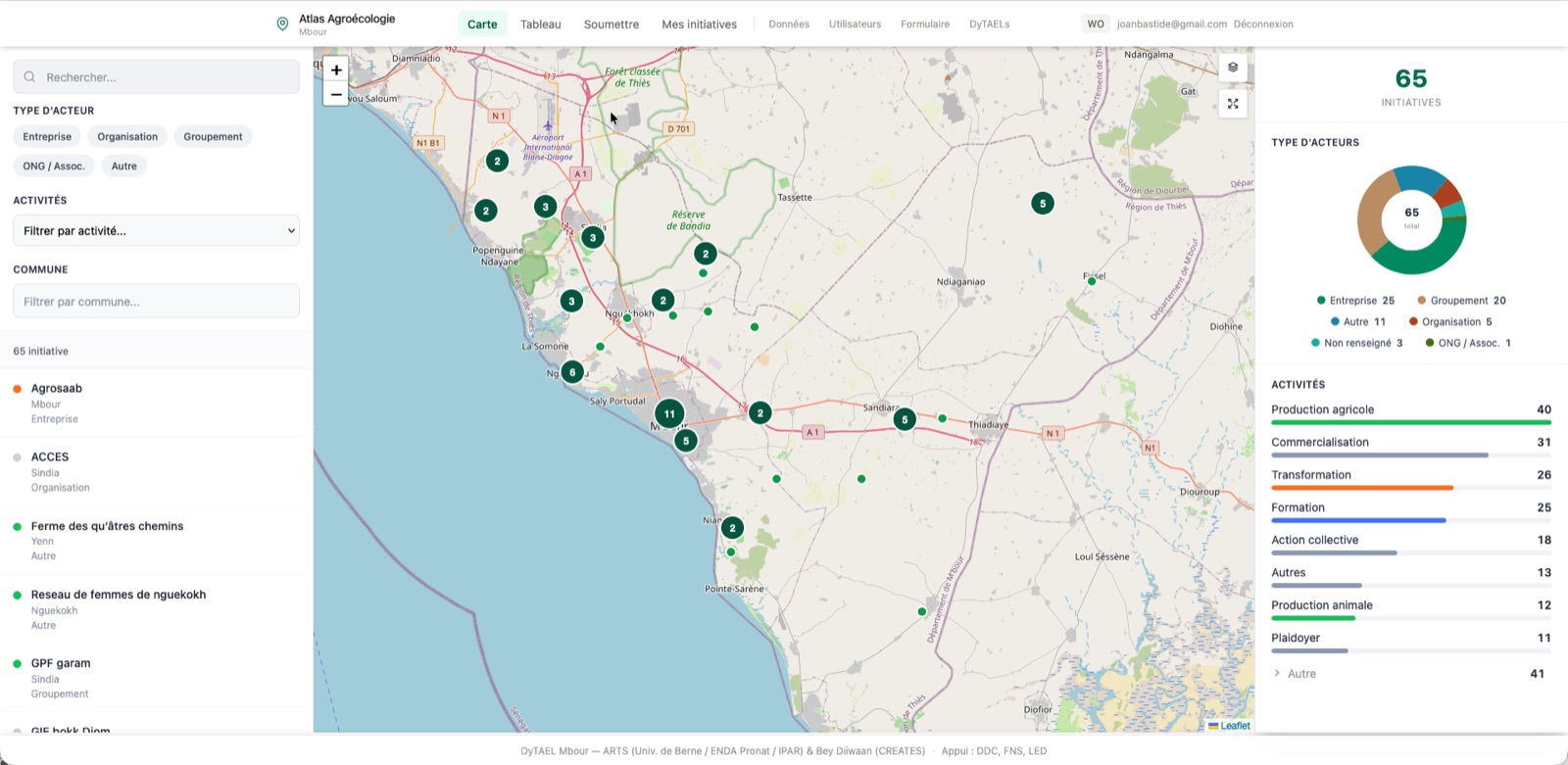Open the DyTAELs admin tab
1568x765 pixels.
[x=989, y=24]
